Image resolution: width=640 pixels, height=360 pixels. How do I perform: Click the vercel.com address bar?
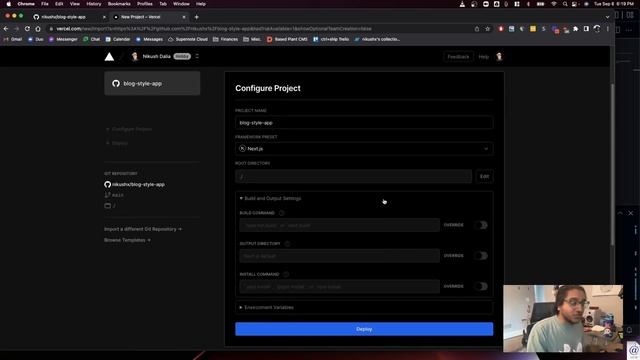[x=261, y=29]
